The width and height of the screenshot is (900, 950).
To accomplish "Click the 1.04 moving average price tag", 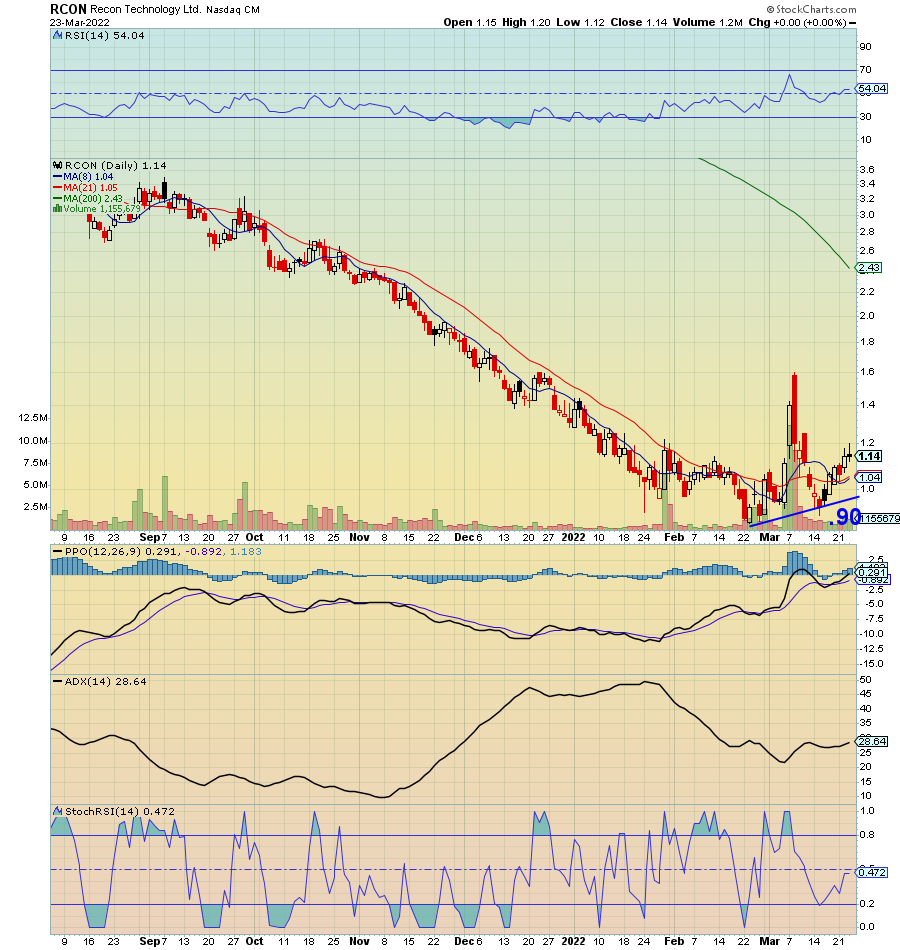I will click(x=869, y=477).
